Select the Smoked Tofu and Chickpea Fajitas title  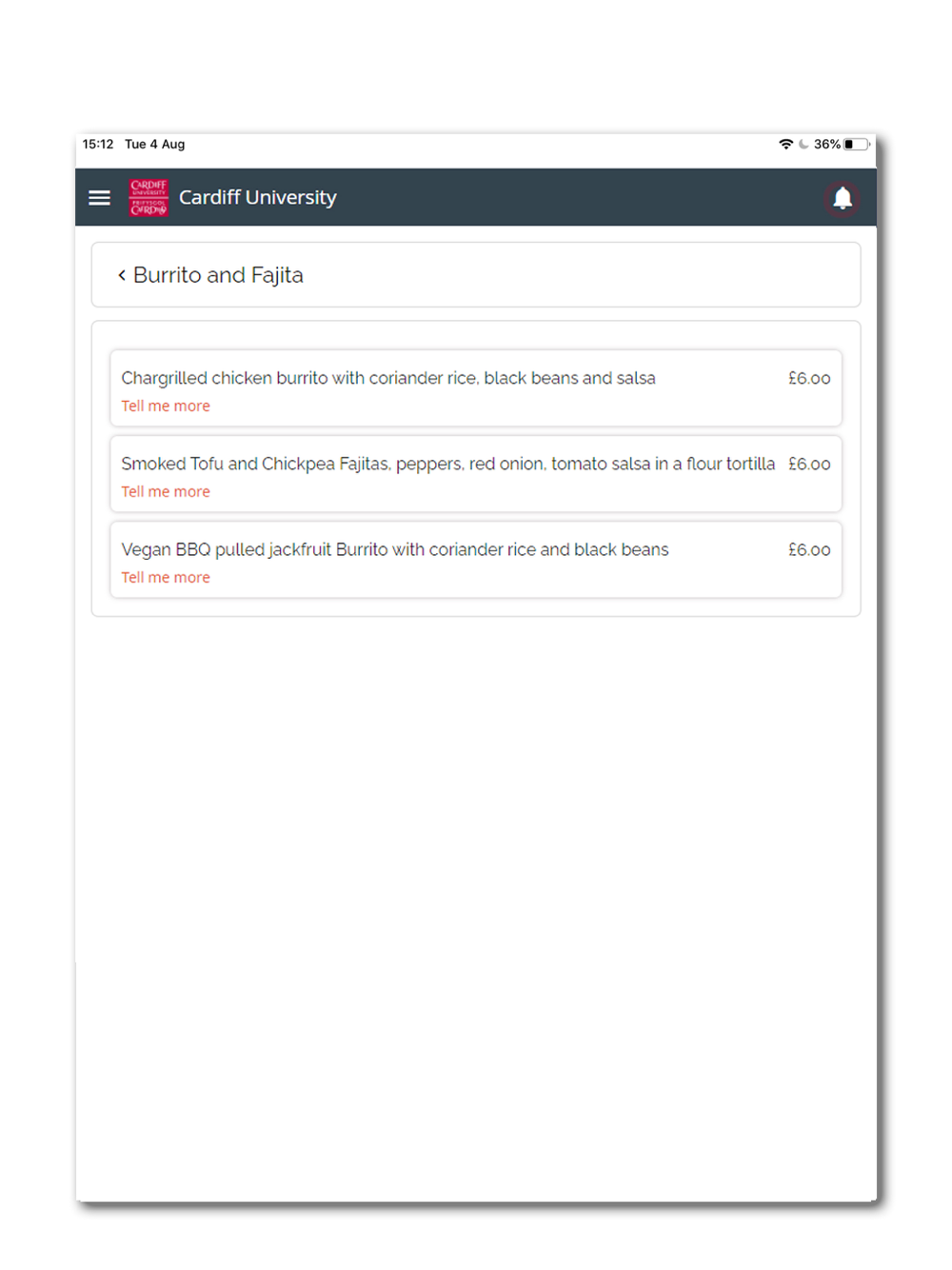448,464
